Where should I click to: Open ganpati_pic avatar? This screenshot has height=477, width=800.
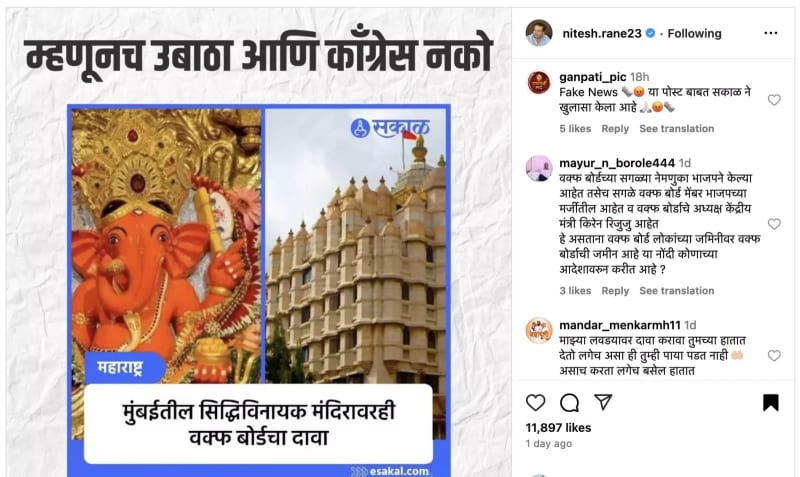tap(539, 83)
